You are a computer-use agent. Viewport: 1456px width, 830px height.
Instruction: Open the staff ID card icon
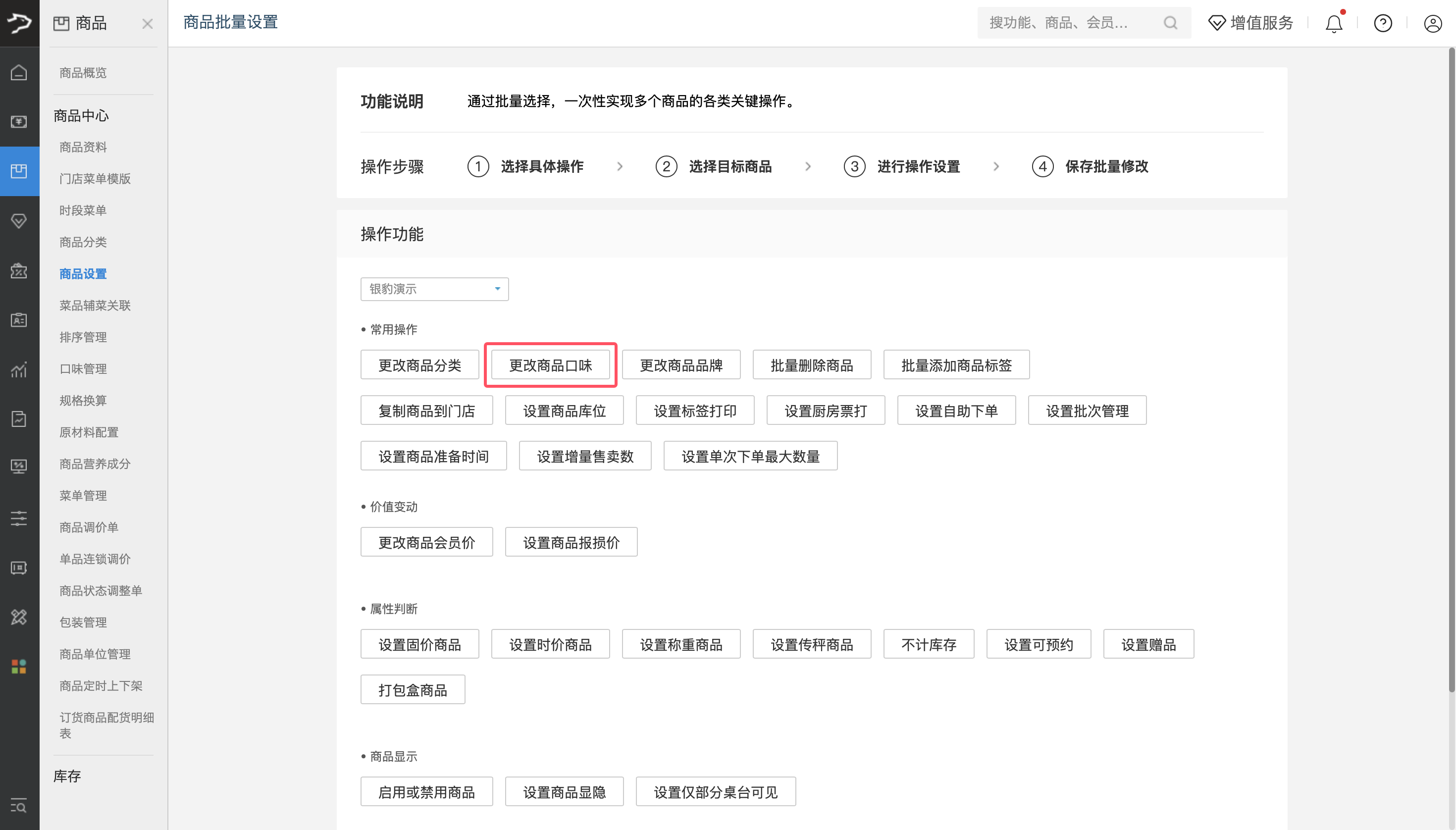pos(19,320)
